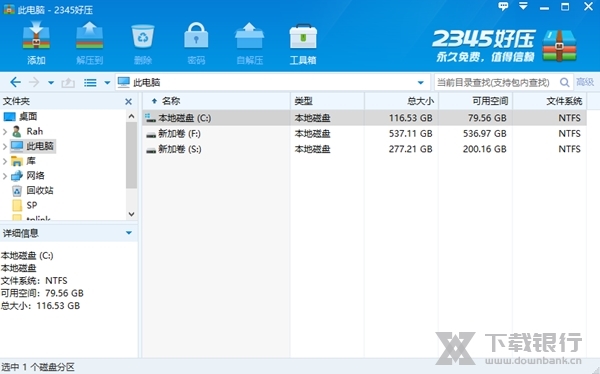The height and width of the screenshot is (374, 600).
Task: Open navigation history dropdown arrow
Action: (x=51, y=83)
